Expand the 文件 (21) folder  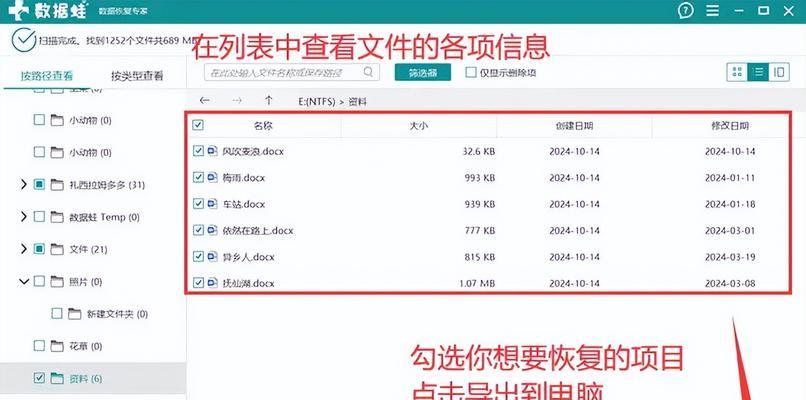click(x=23, y=249)
